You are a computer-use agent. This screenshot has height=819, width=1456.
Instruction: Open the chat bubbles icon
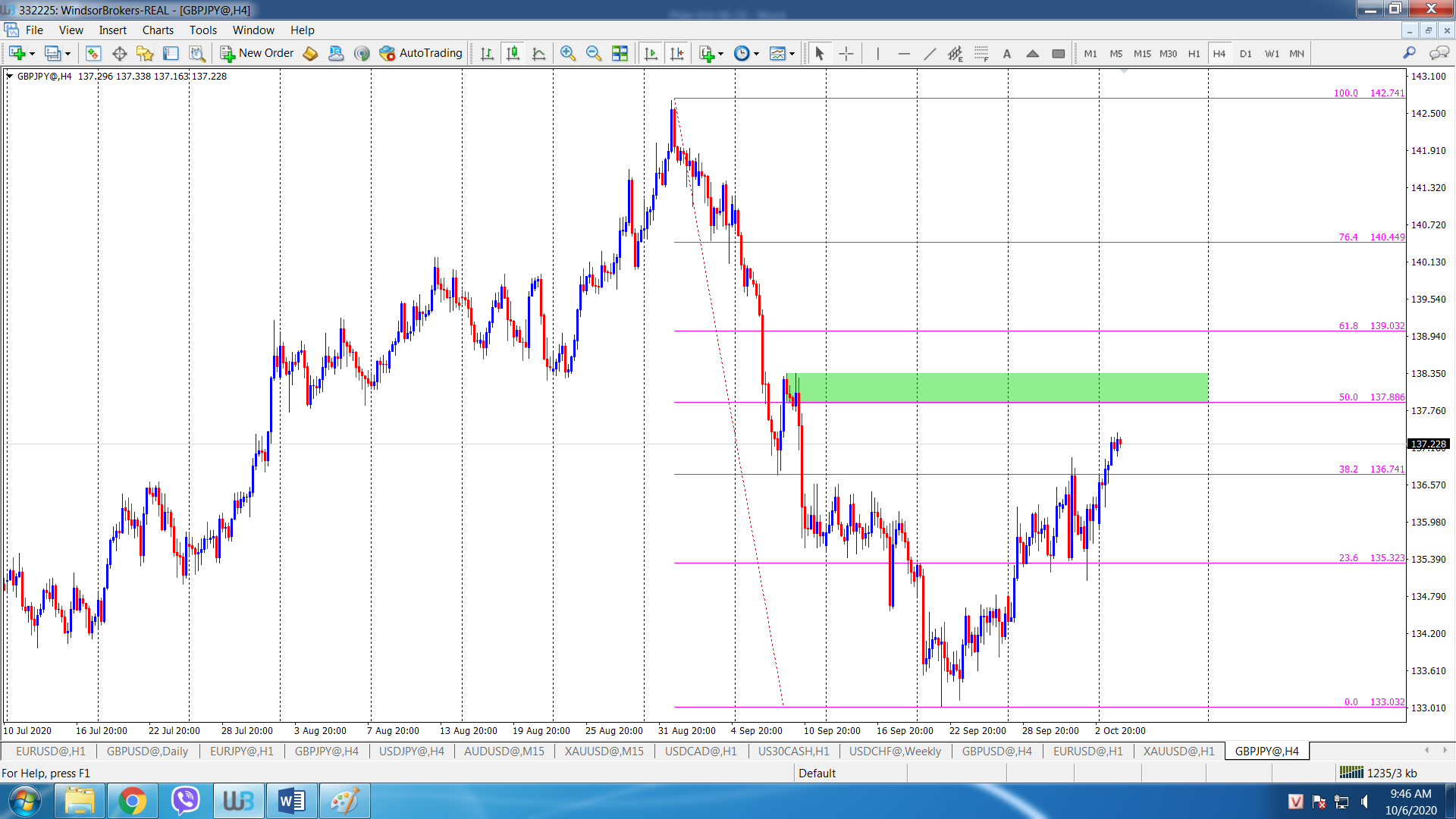pos(1439,53)
